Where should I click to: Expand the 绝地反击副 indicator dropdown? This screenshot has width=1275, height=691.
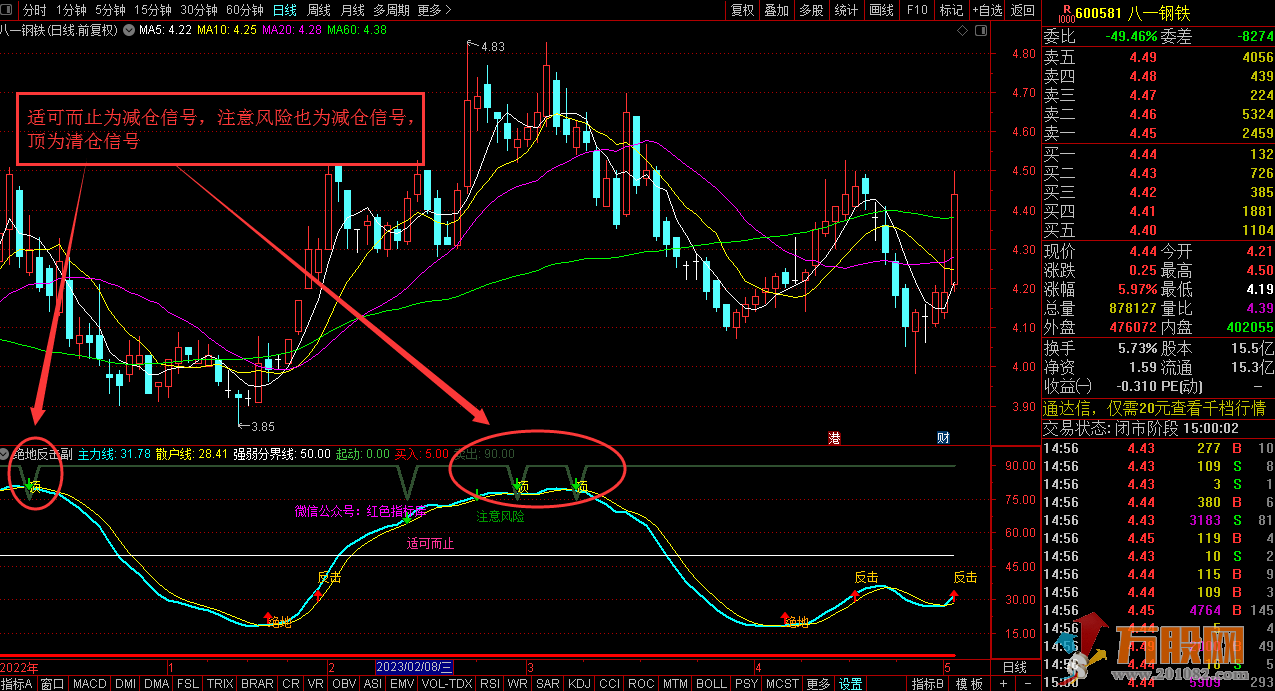[6, 453]
